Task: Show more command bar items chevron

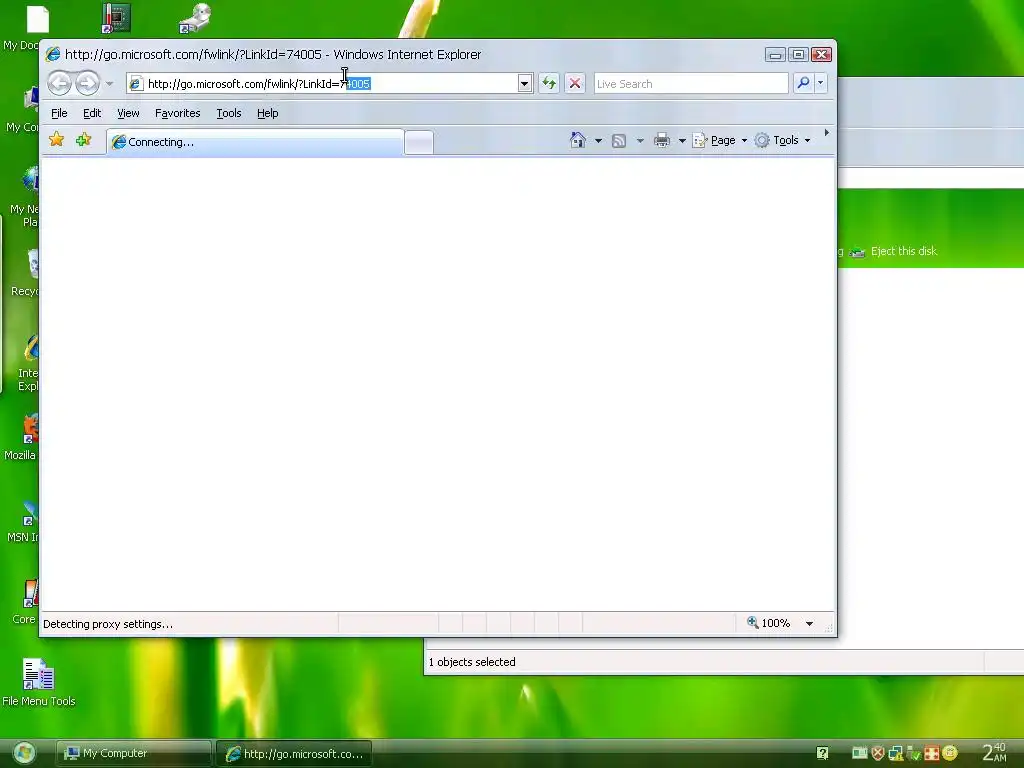Action: tap(827, 133)
